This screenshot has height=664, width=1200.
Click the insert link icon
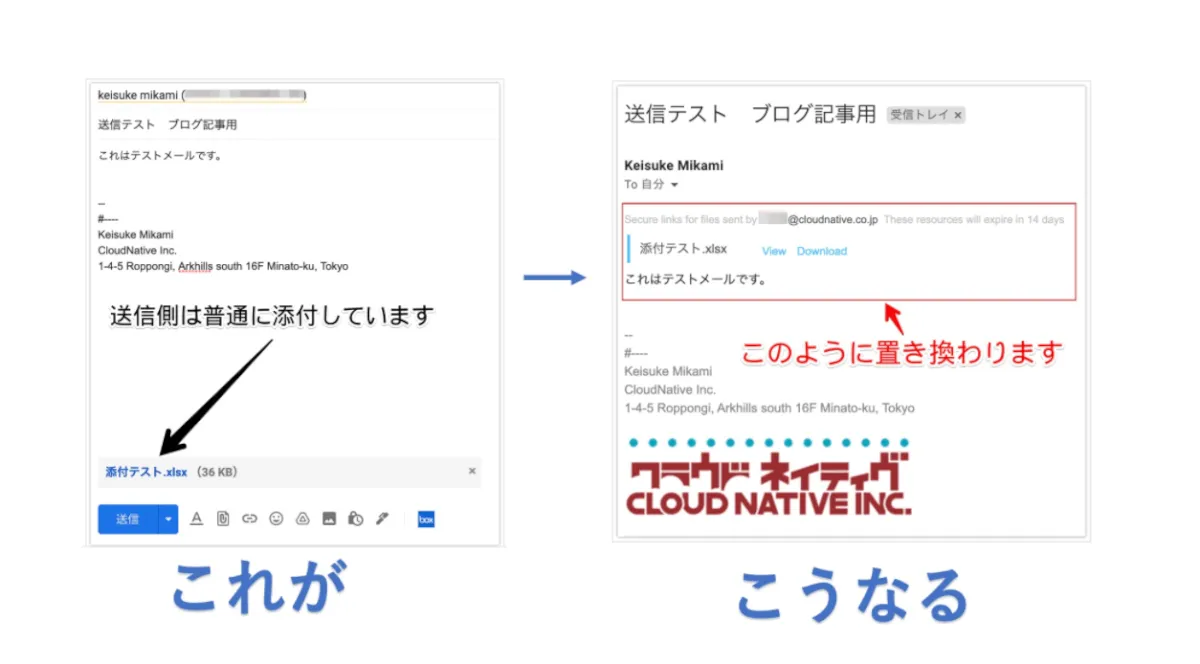[250, 519]
